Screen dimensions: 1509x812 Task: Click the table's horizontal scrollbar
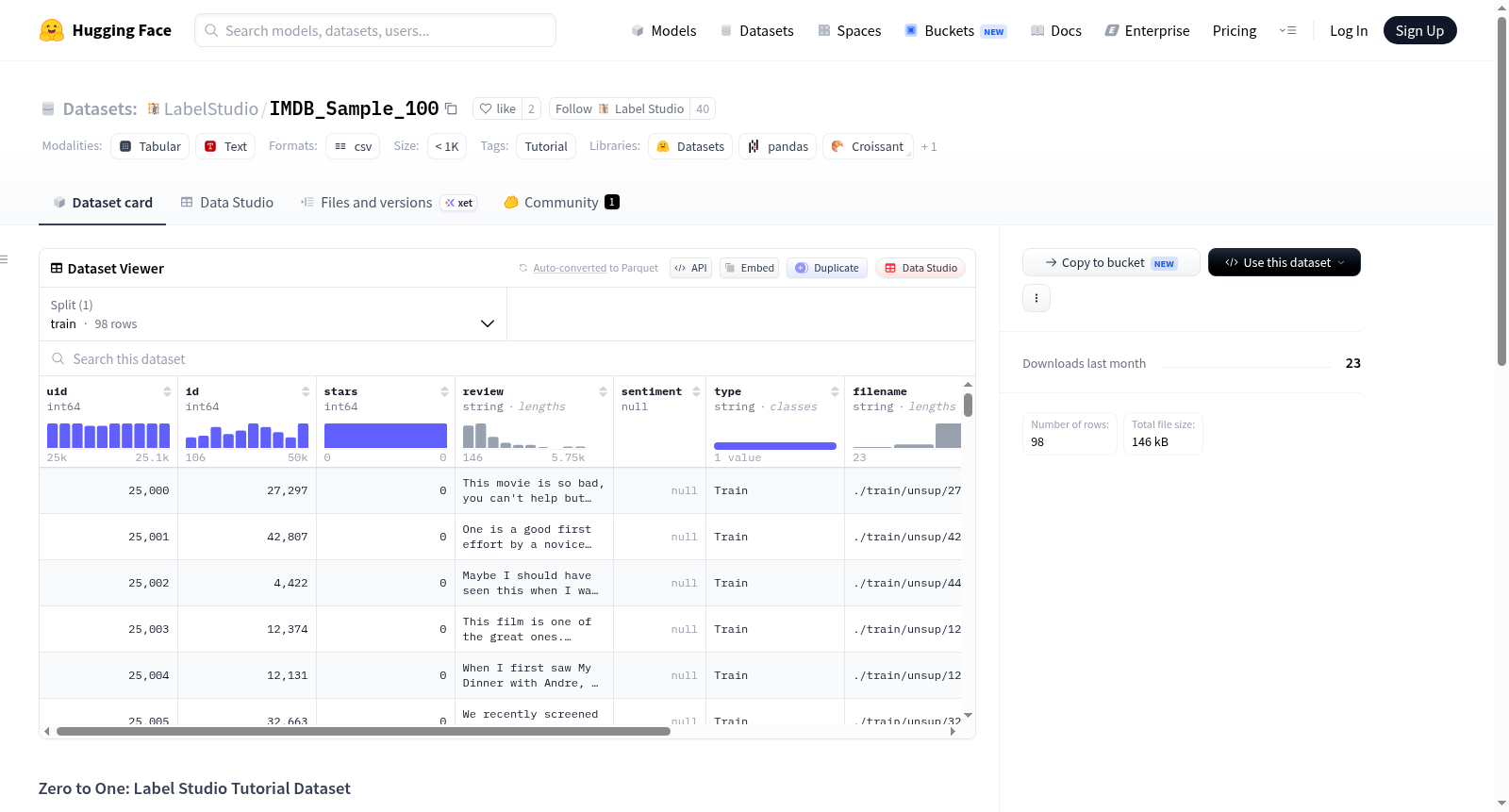coord(363,731)
